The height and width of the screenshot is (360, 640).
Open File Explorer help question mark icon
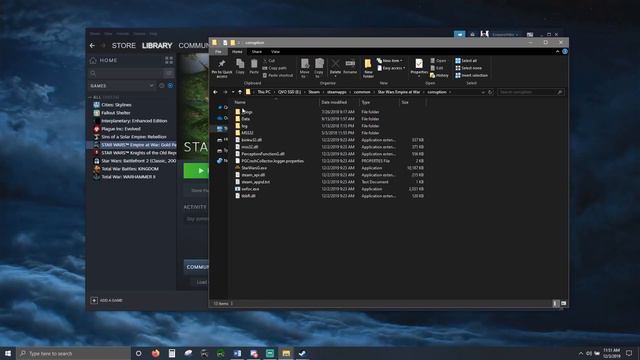[x=565, y=51]
